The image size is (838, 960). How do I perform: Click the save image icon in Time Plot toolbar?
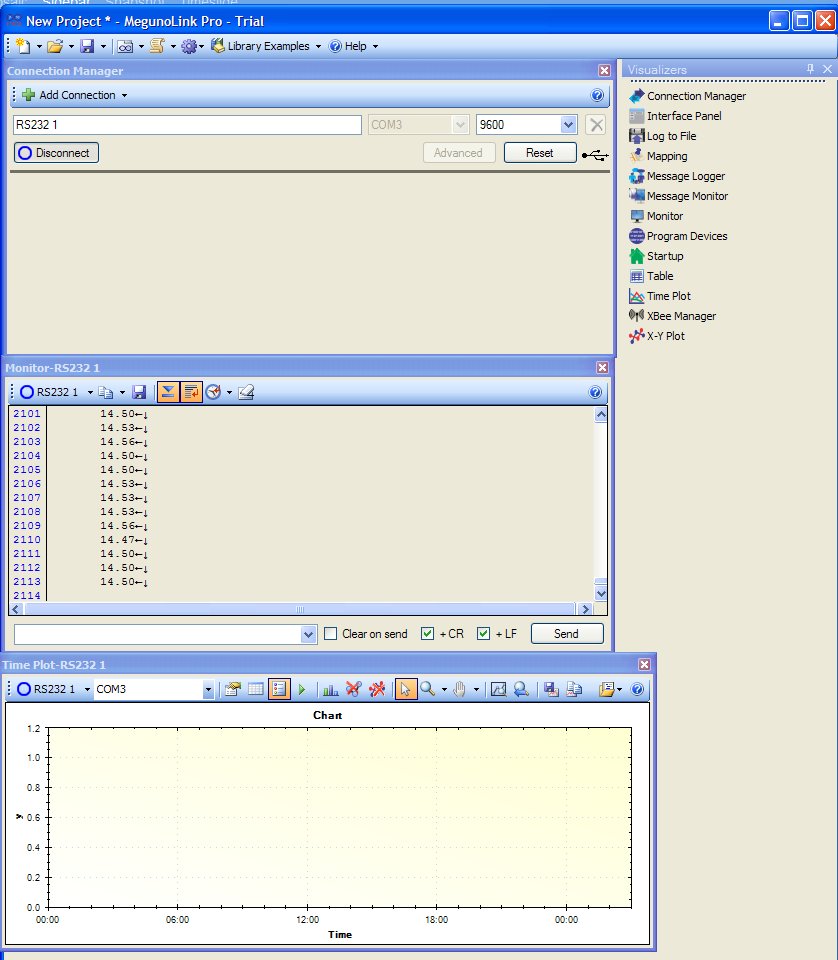click(x=551, y=689)
